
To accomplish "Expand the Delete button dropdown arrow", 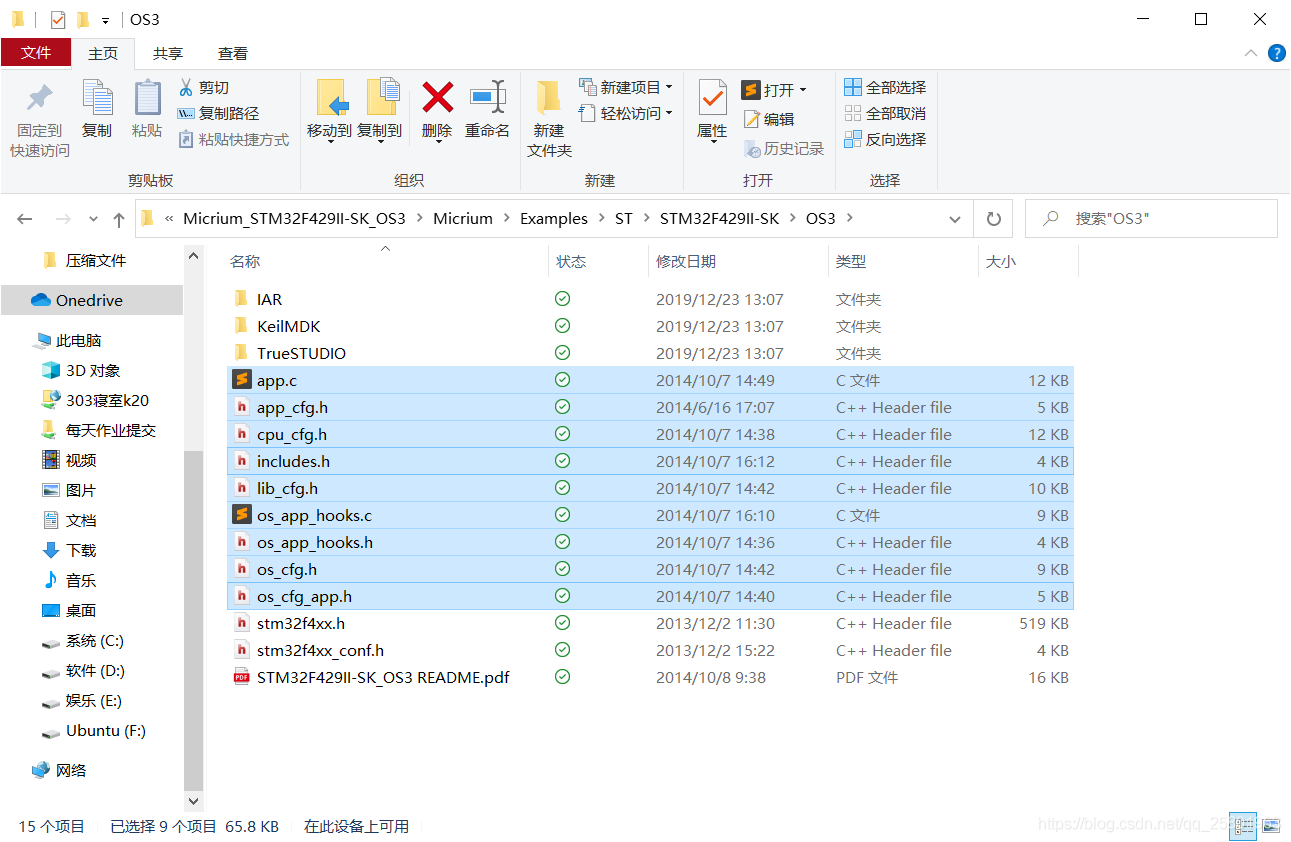I will coord(437,142).
